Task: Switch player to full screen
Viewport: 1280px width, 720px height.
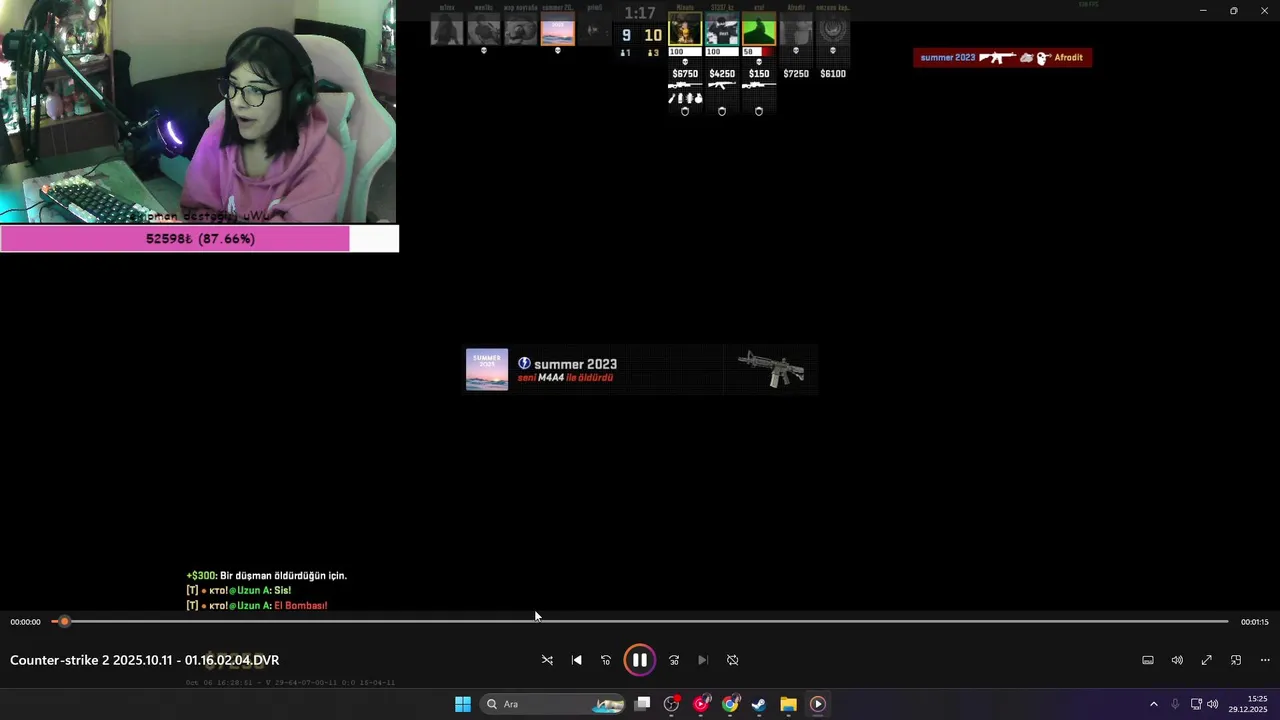Action: point(1207,660)
